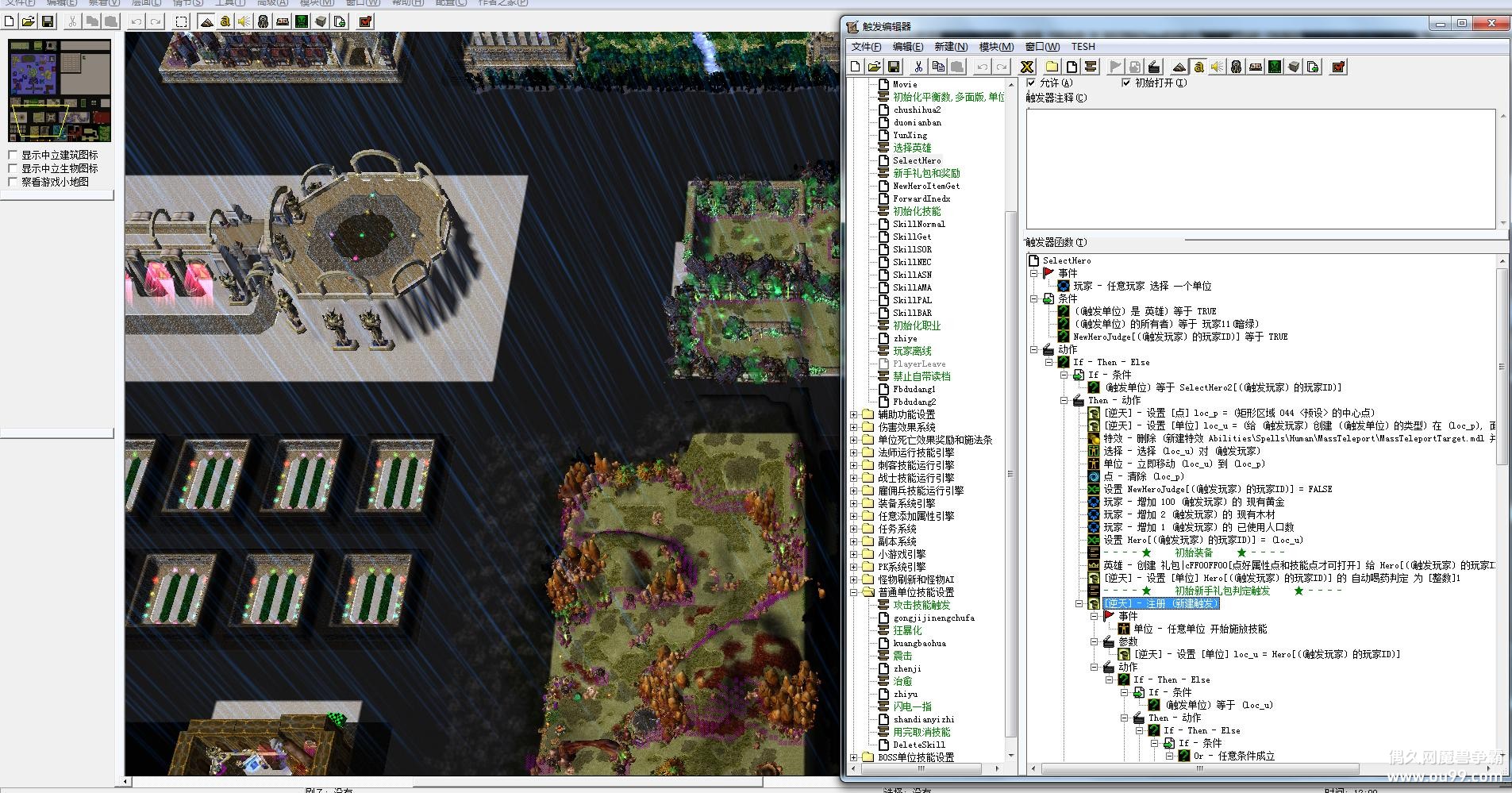The width and height of the screenshot is (1512, 793).
Task: Open Variables (yellow X) icon in Trigger Editor
Action: point(1026,67)
